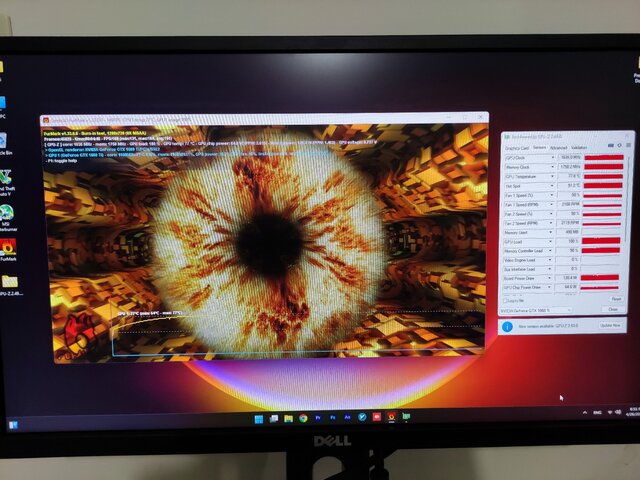Image resolution: width=640 pixels, height=480 pixels.
Task: Switch to the Advanced tab in GPU-Z
Action: pyautogui.click(x=558, y=147)
